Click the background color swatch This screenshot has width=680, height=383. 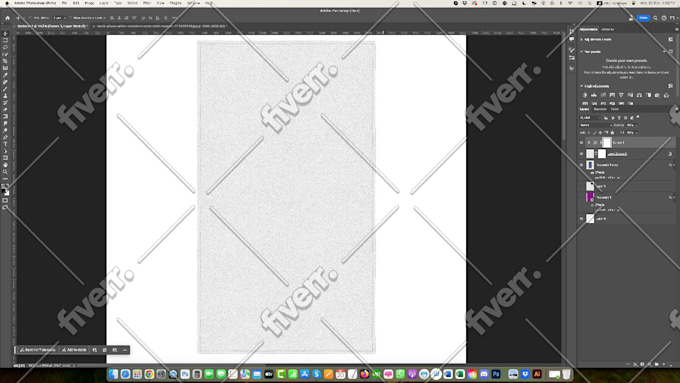(x=7, y=192)
